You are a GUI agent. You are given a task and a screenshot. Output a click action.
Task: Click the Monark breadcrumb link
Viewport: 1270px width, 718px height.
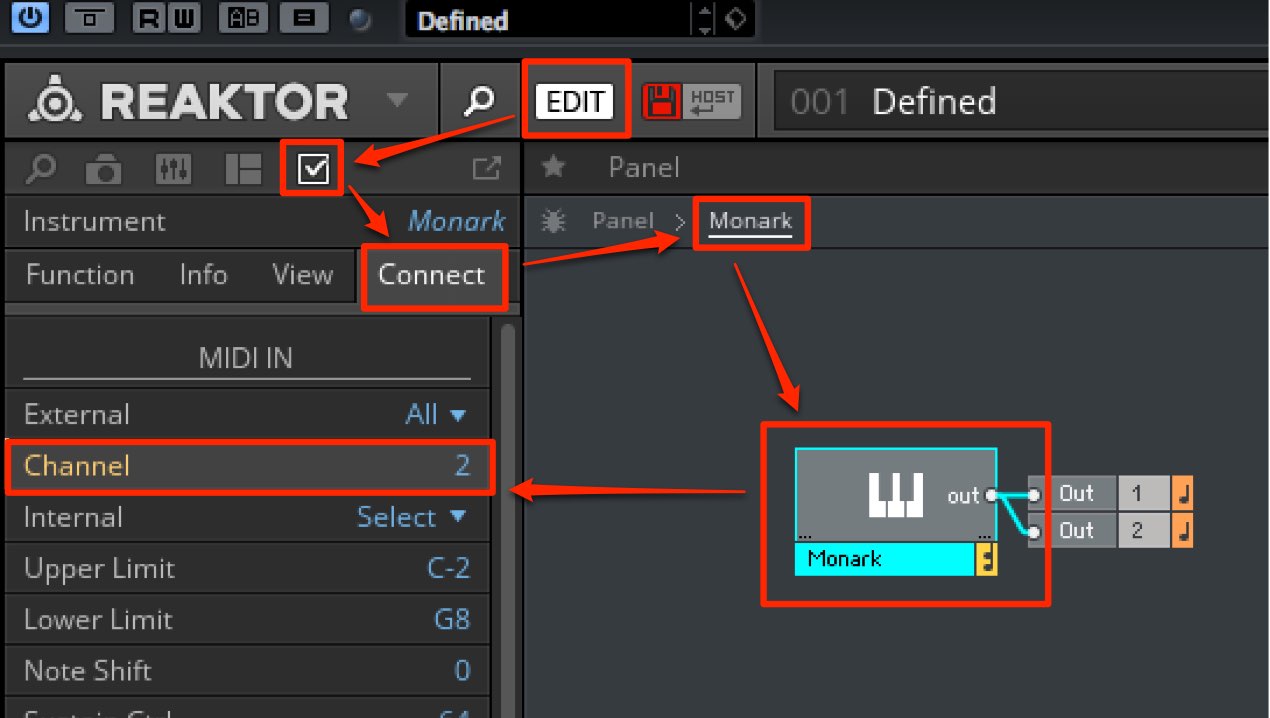(x=750, y=221)
